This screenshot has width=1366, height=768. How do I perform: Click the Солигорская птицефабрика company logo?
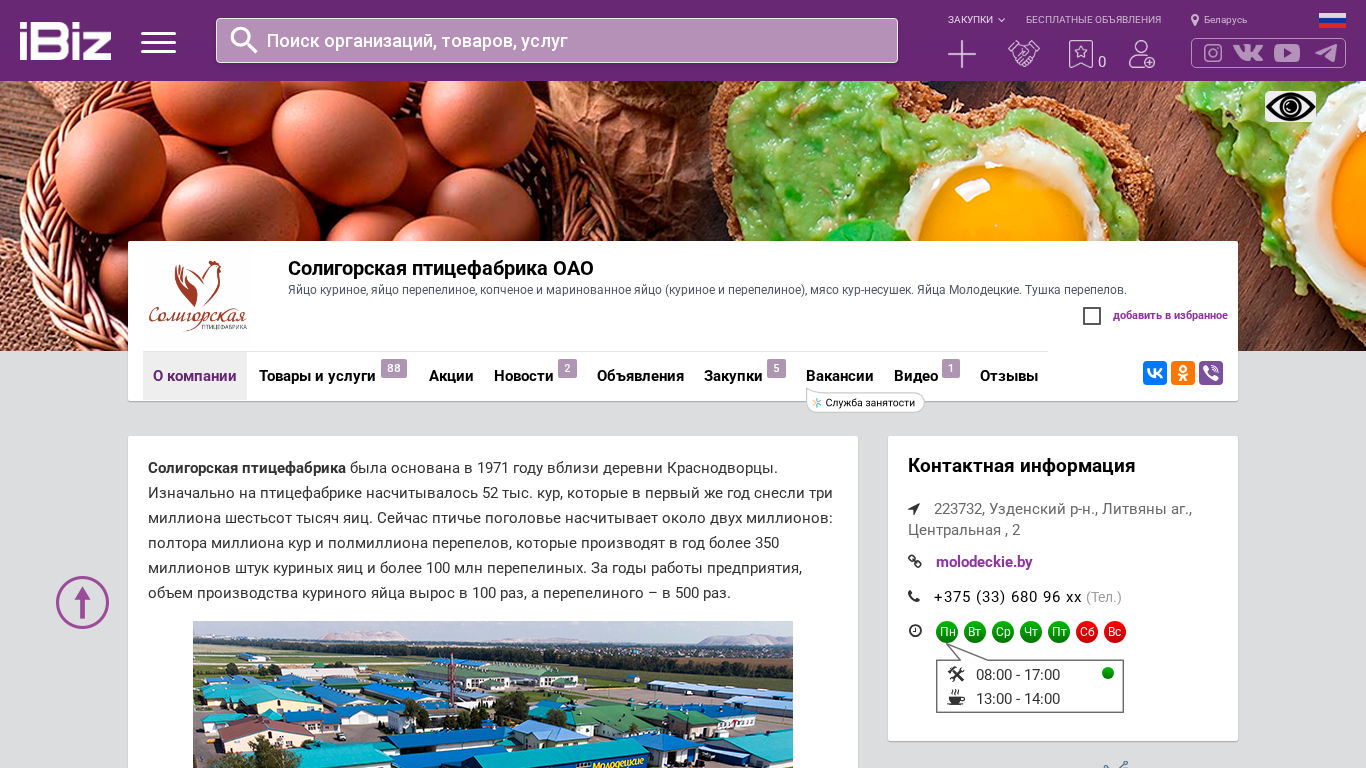pyautogui.click(x=198, y=296)
